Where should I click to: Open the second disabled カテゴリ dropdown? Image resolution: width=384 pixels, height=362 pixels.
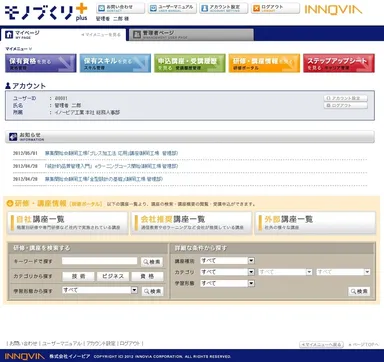[x=285, y=272]
